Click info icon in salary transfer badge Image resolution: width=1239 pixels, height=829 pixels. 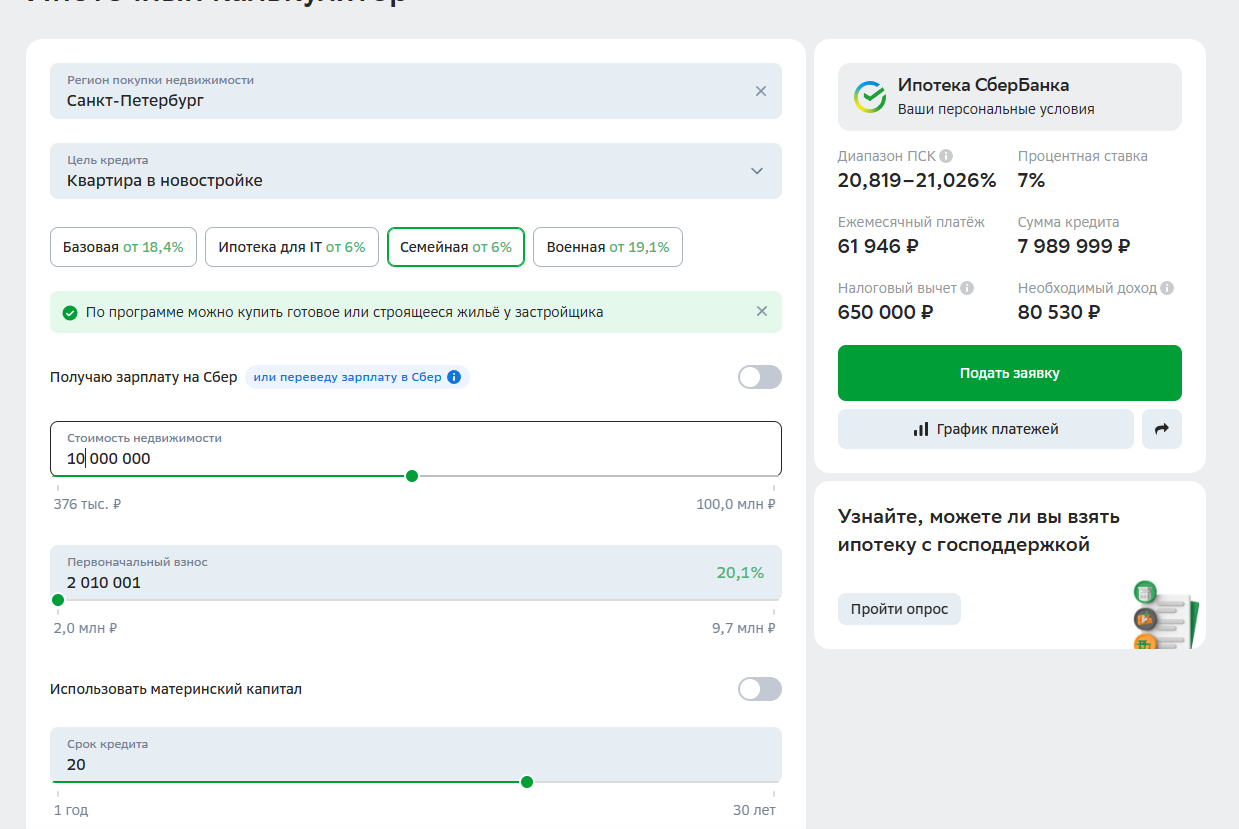coord(454,377)
